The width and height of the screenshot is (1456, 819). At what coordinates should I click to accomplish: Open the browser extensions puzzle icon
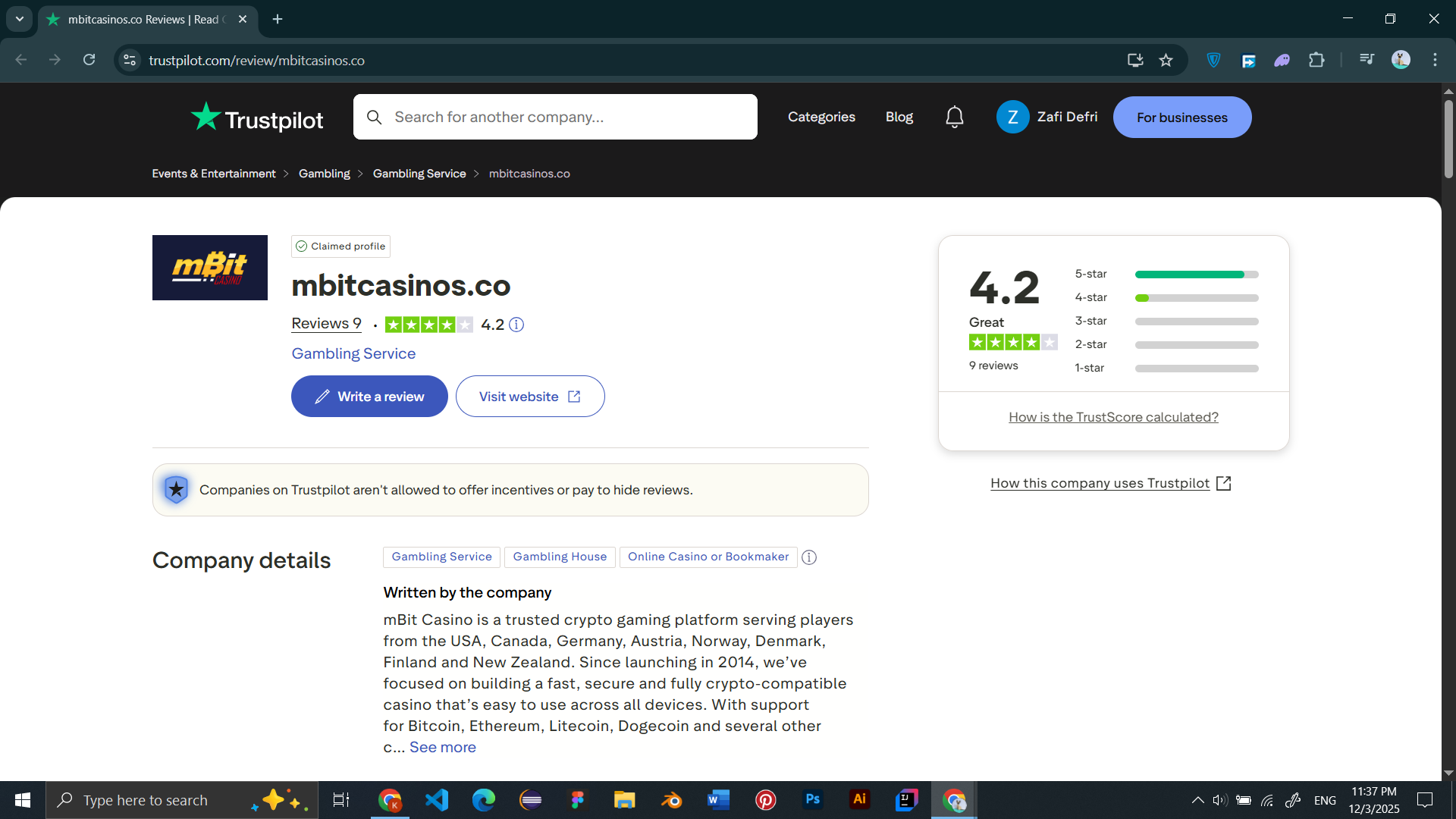(1317, 60)
